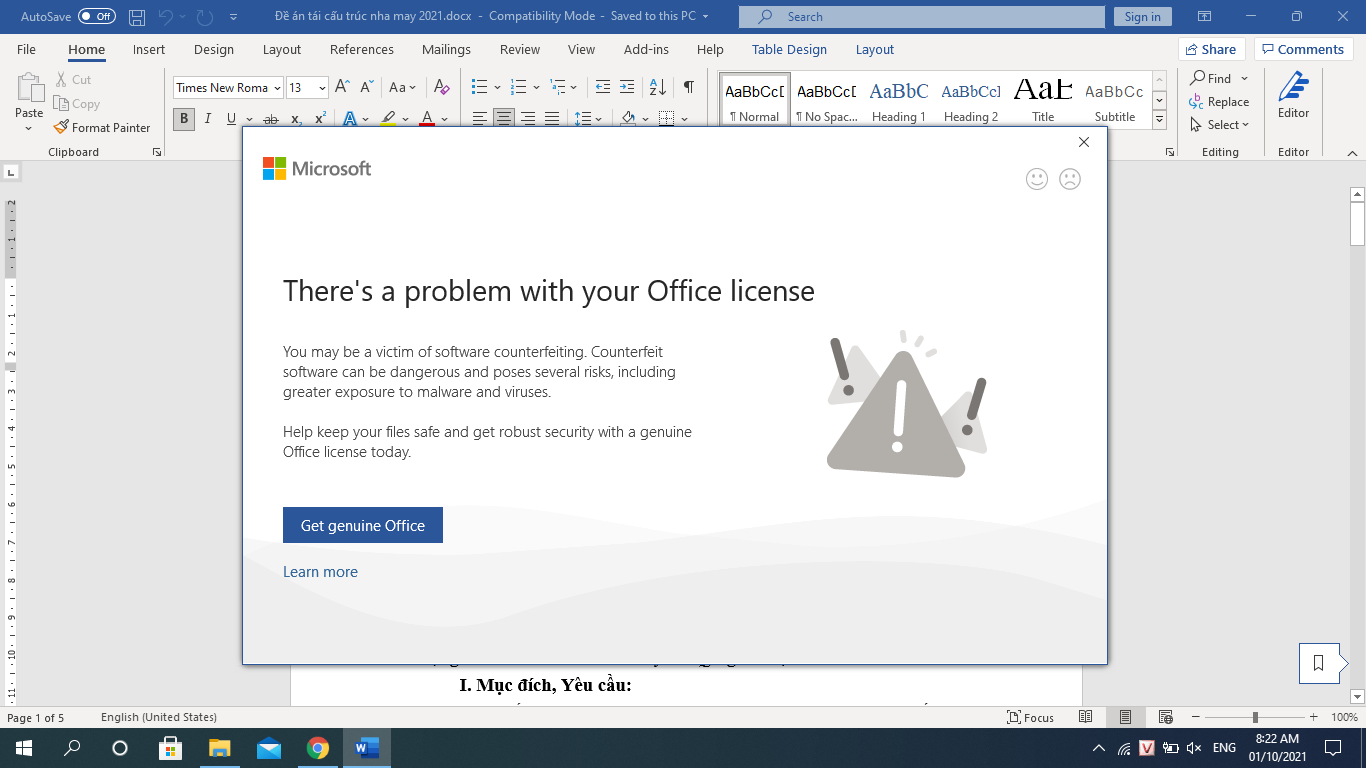Open the font name dropdown
The image size is (1366, 768).
[277, 88]
